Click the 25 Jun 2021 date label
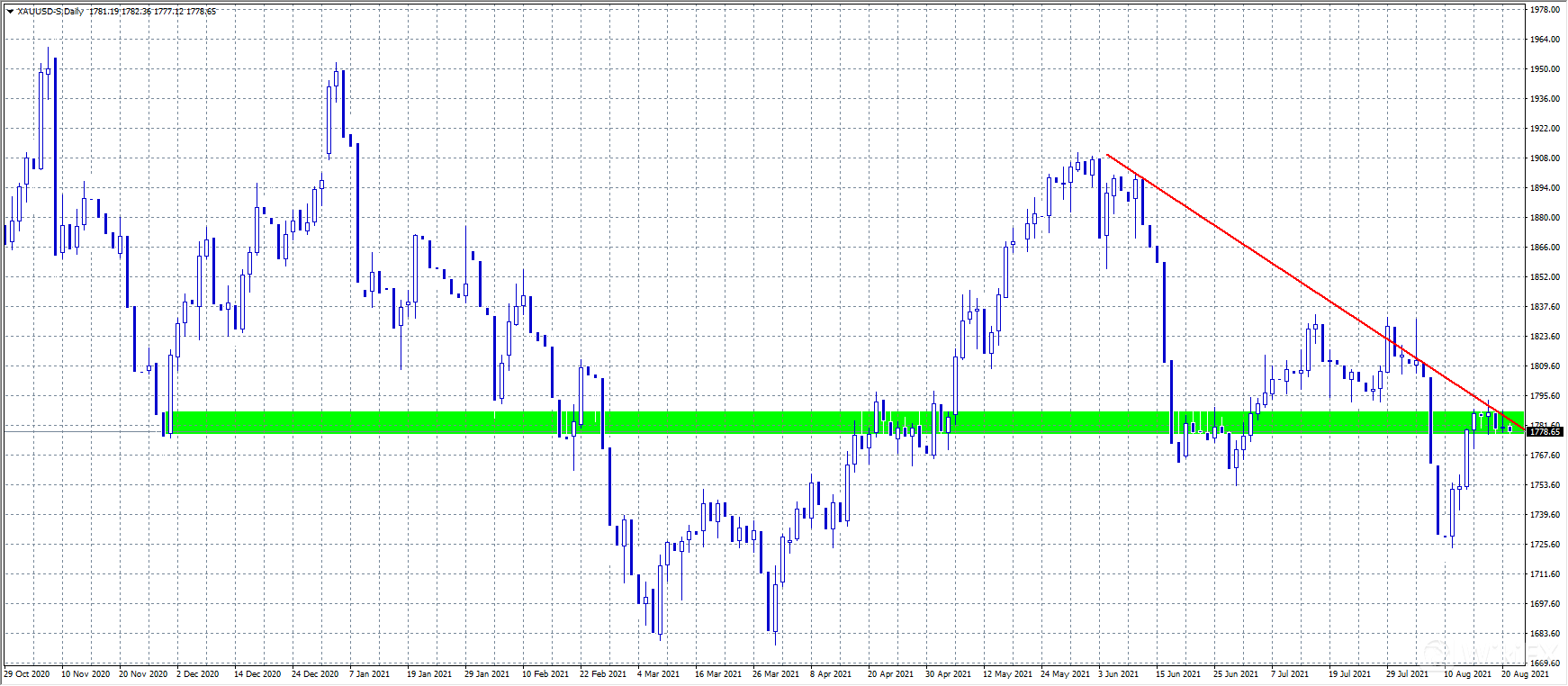 coord(1236,673)
